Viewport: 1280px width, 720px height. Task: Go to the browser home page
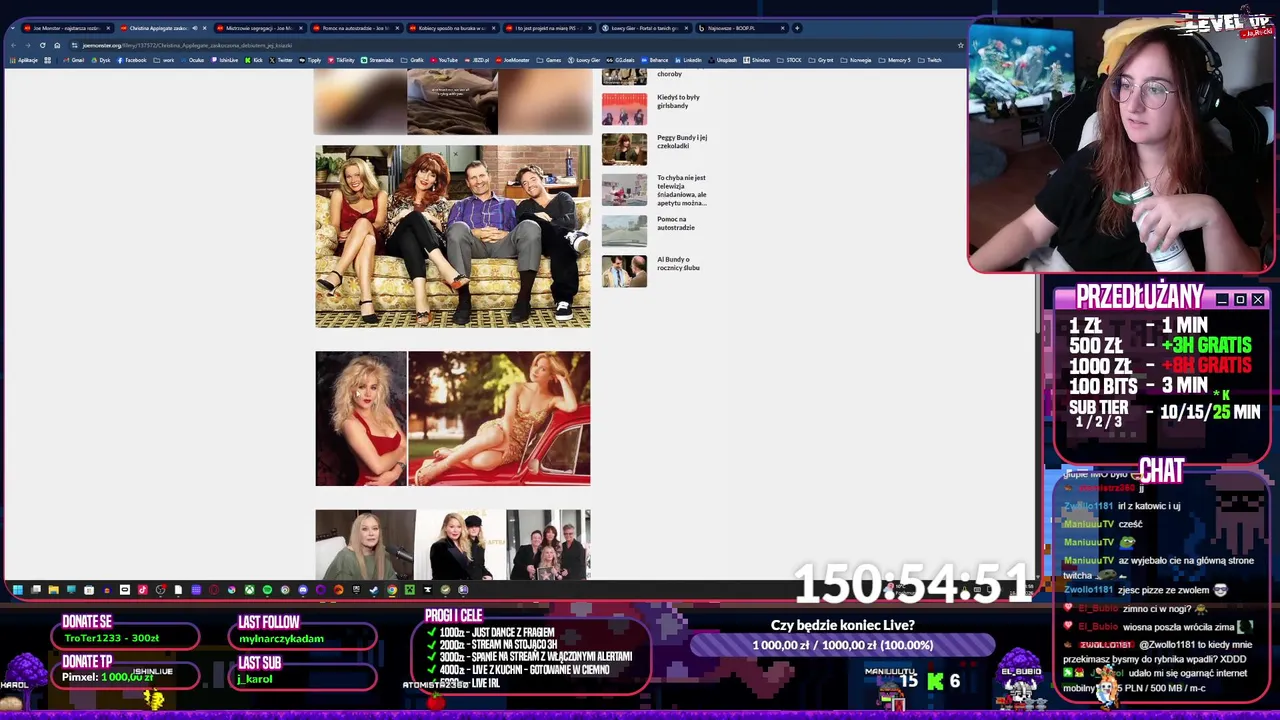click(x=57, y=45)
